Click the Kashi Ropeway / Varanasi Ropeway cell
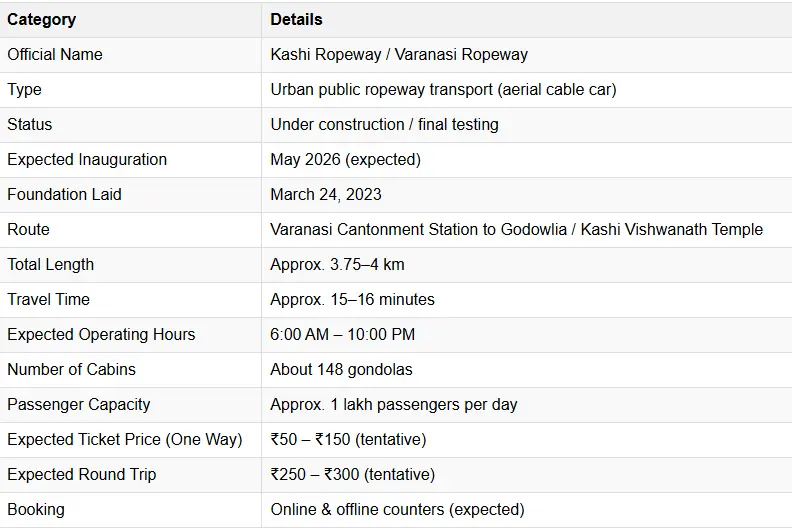Screen dimensions: 792x529 point(399,54)
